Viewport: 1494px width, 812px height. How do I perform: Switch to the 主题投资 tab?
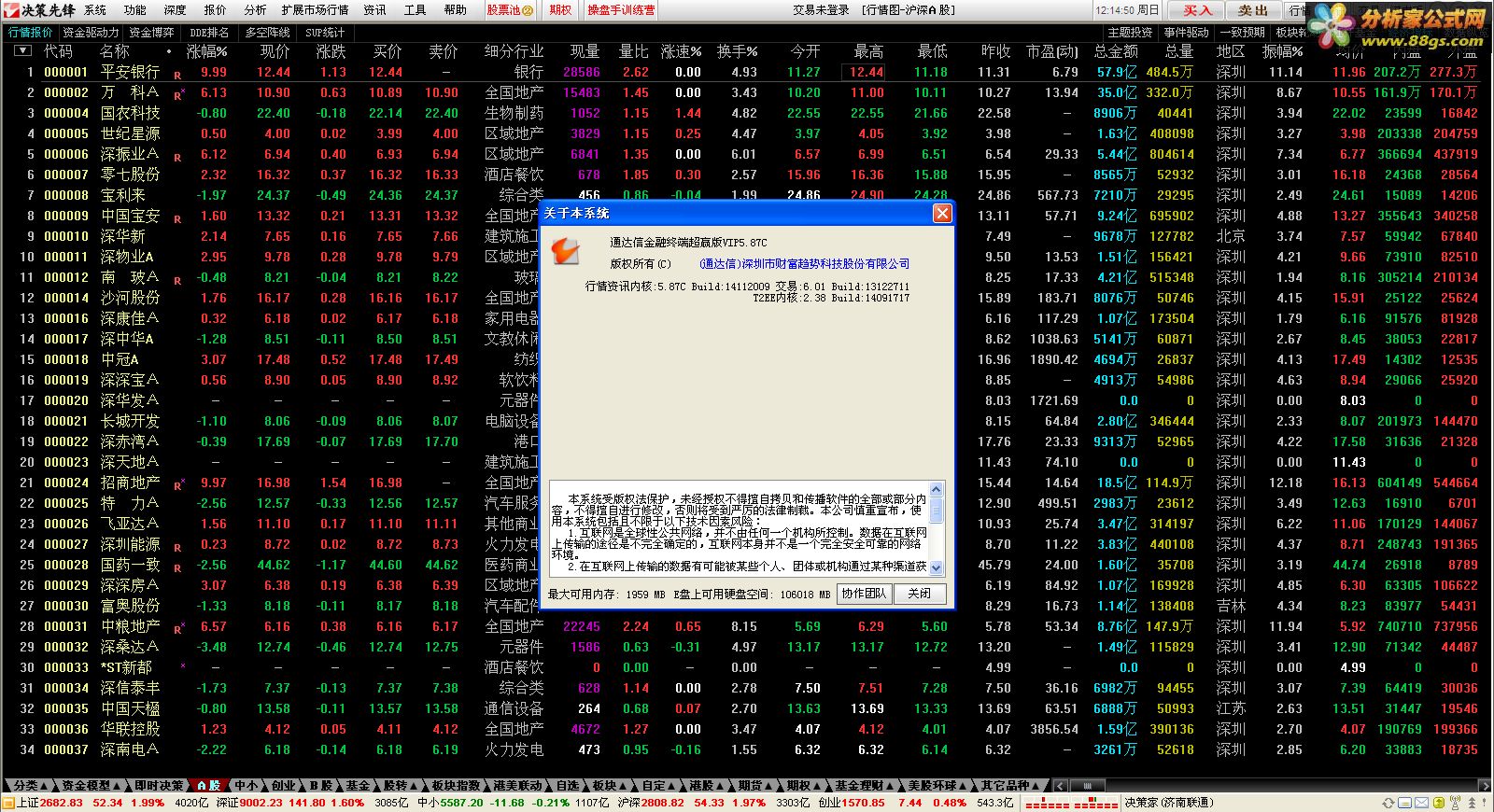1130,32
